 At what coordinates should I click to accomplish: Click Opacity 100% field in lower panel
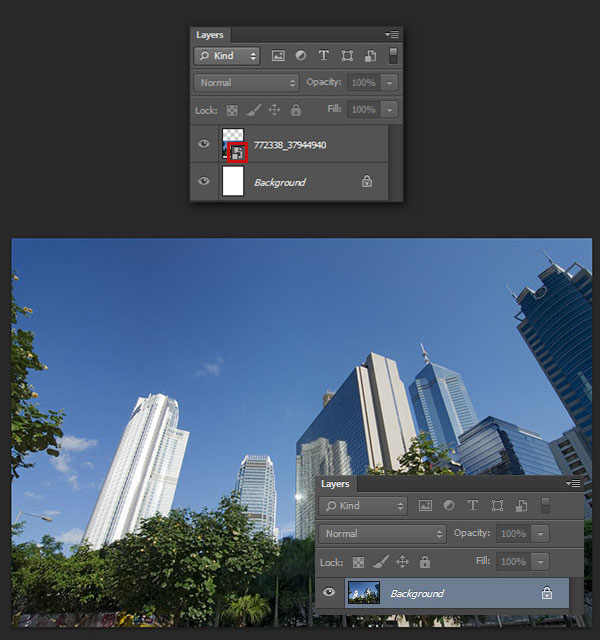coord(513,534)
